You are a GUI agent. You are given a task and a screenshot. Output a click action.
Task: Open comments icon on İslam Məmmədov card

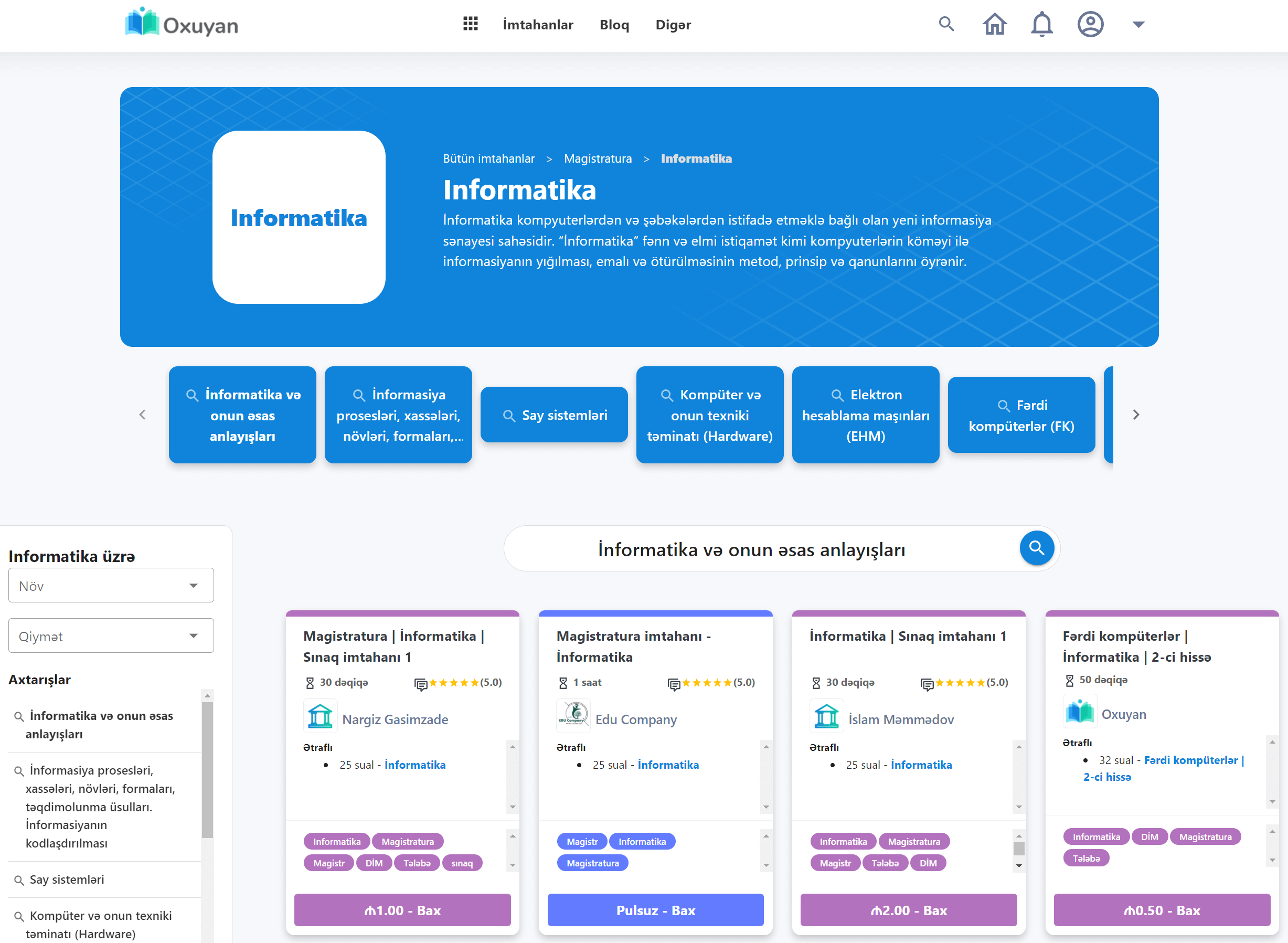click(928, 684)
